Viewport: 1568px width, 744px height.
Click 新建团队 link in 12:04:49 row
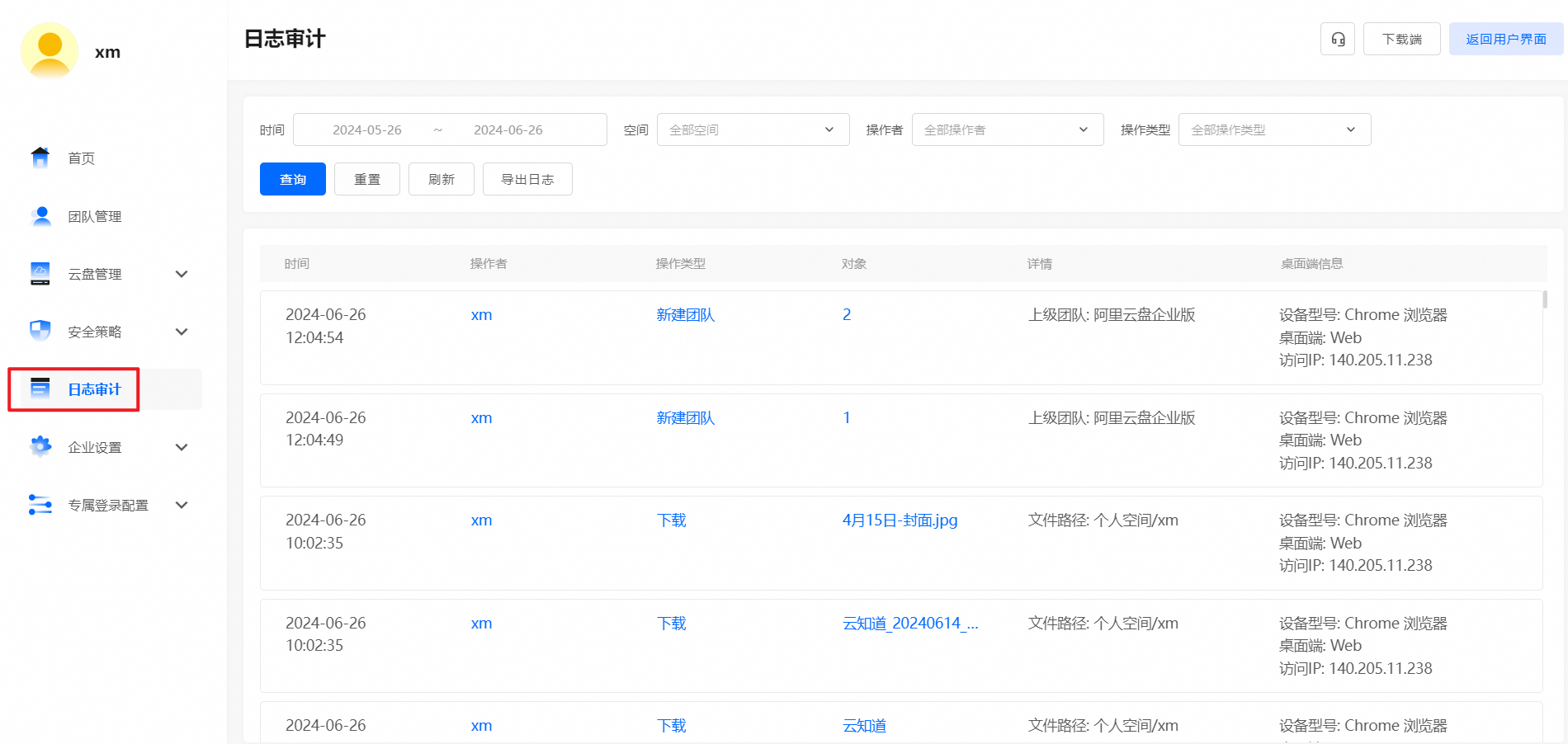tap(685, 418)
